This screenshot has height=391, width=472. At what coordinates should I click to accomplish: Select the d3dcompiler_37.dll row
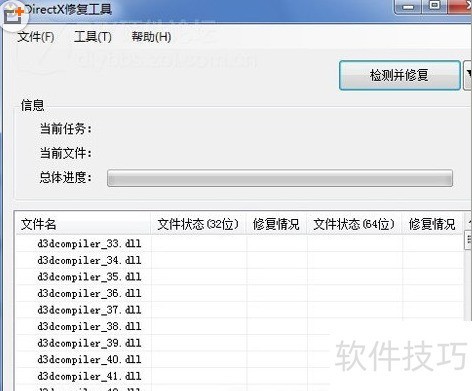click(x=240, y=310)
